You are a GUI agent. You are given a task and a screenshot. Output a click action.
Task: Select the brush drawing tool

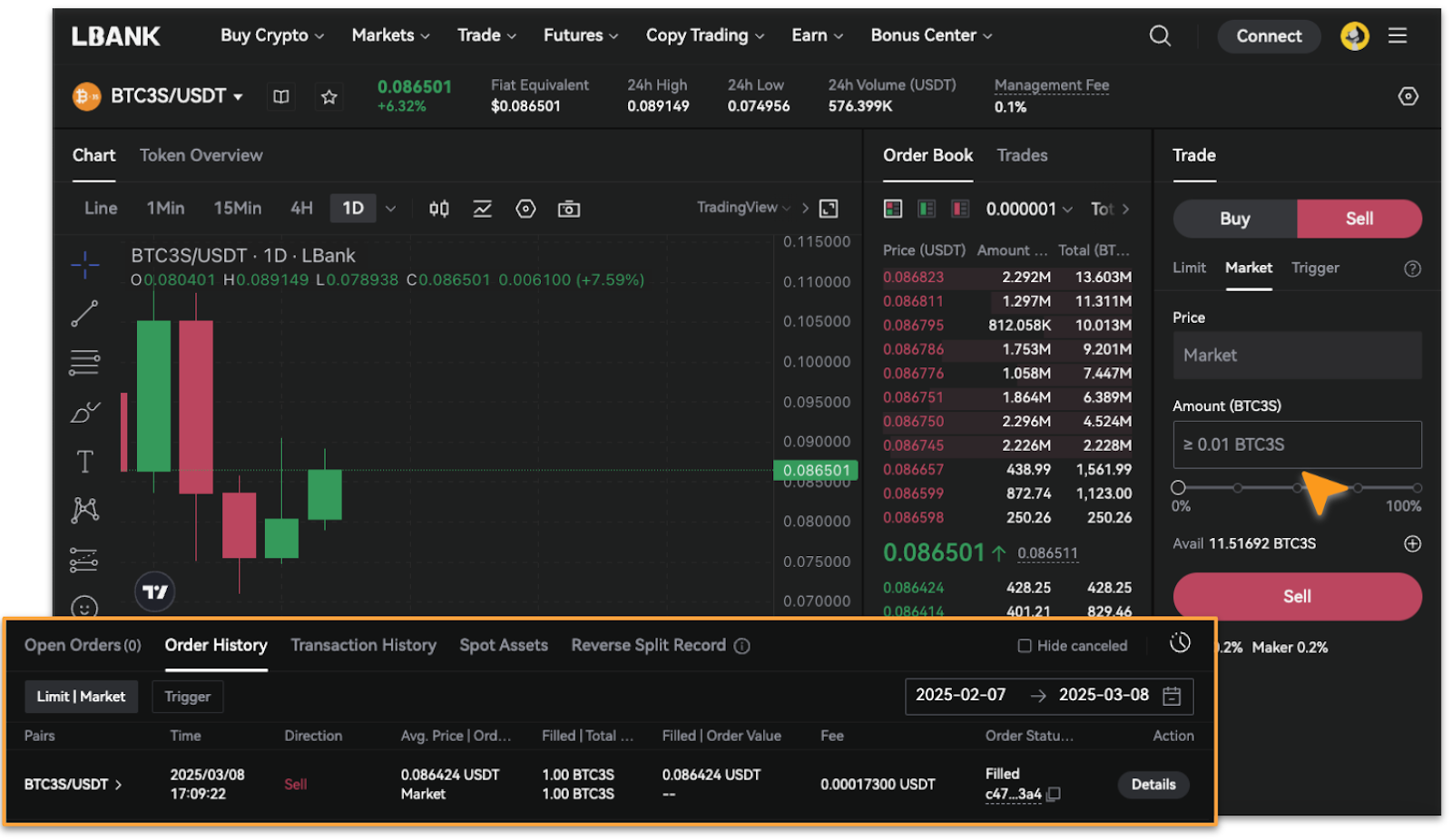coord(84,412)
